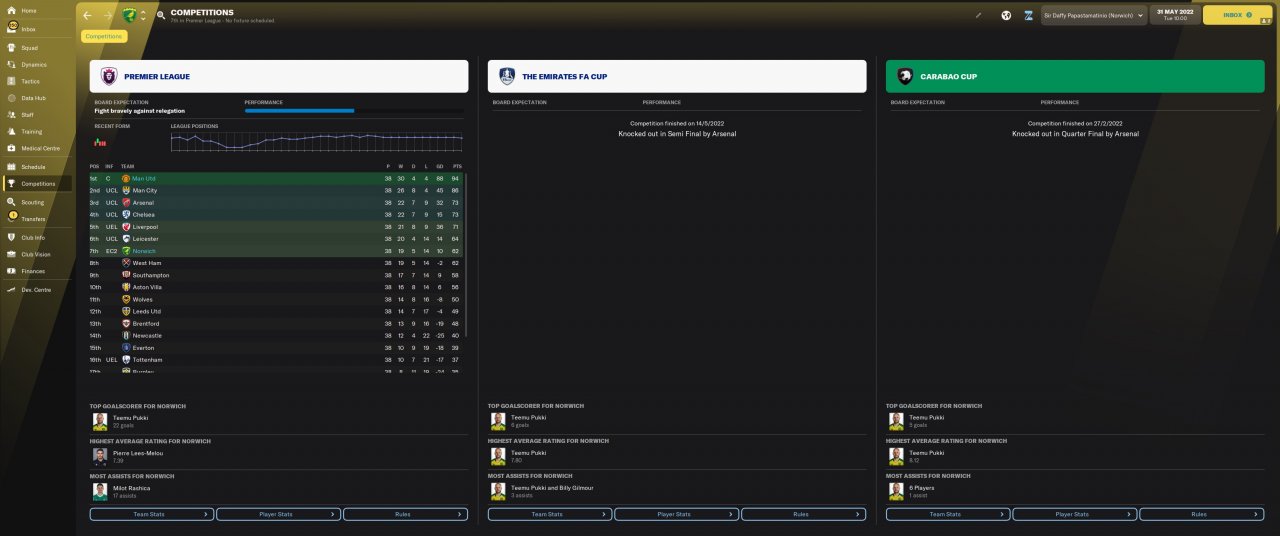The width and height of the screenshot is (1280, 536).
Task: Click the Arsenal badge in league table
Action: click(x=126, y=203)
